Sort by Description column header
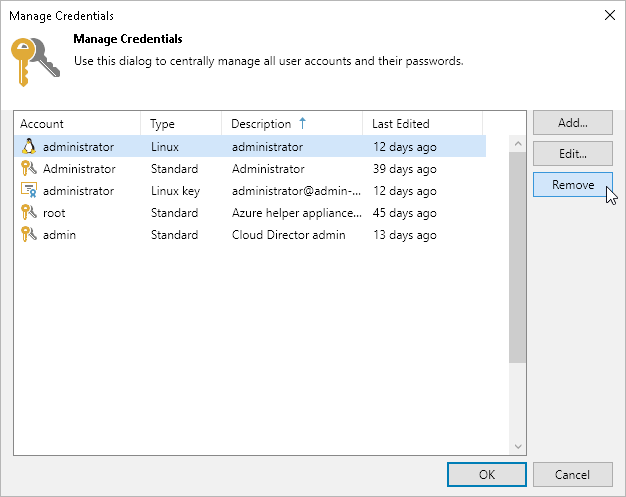The height and width of the screenshot is (497, 626). (x=292, y=124)
